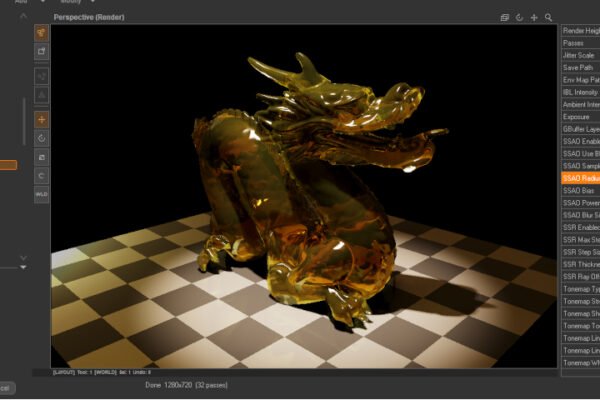Image resolution: width=600 pixels, height=400 pixels.
Task: Click the dimmed triangle mode icon in left toolbar
Action: click(41, 95)
